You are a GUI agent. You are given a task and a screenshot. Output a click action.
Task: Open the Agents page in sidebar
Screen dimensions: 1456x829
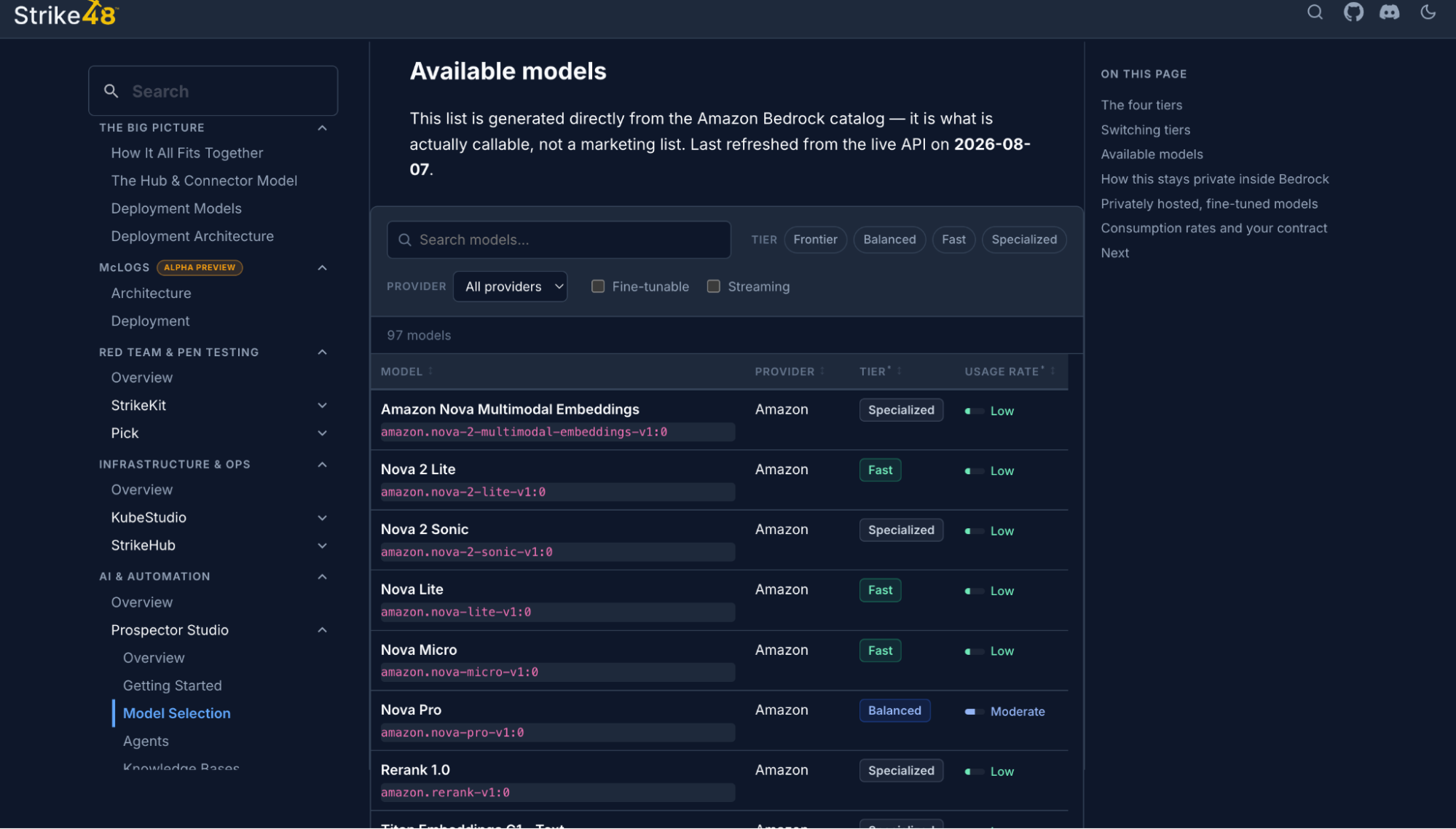click(146, 741)
